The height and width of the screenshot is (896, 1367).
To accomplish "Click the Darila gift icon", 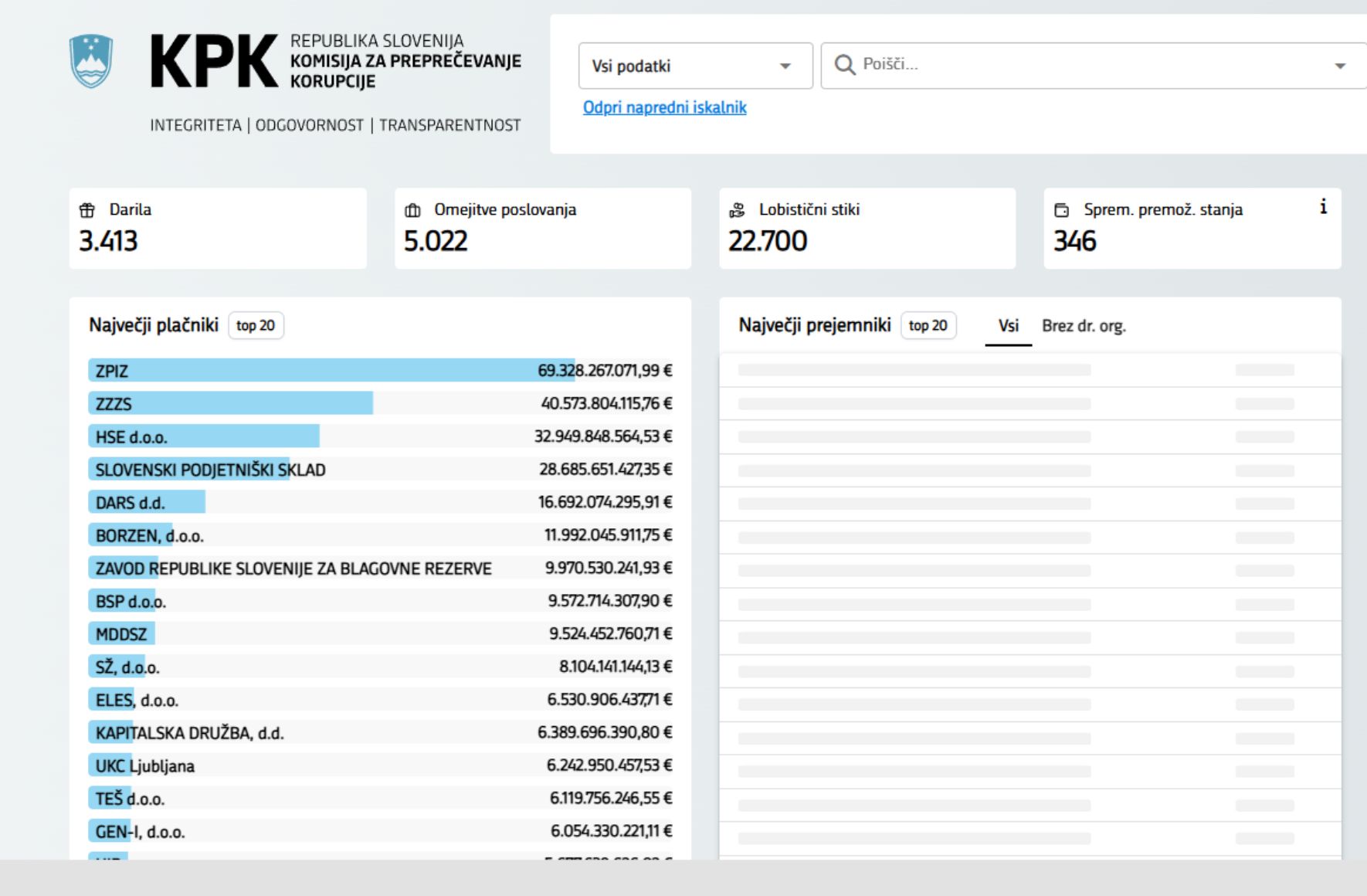I will [x=87, y=210].
